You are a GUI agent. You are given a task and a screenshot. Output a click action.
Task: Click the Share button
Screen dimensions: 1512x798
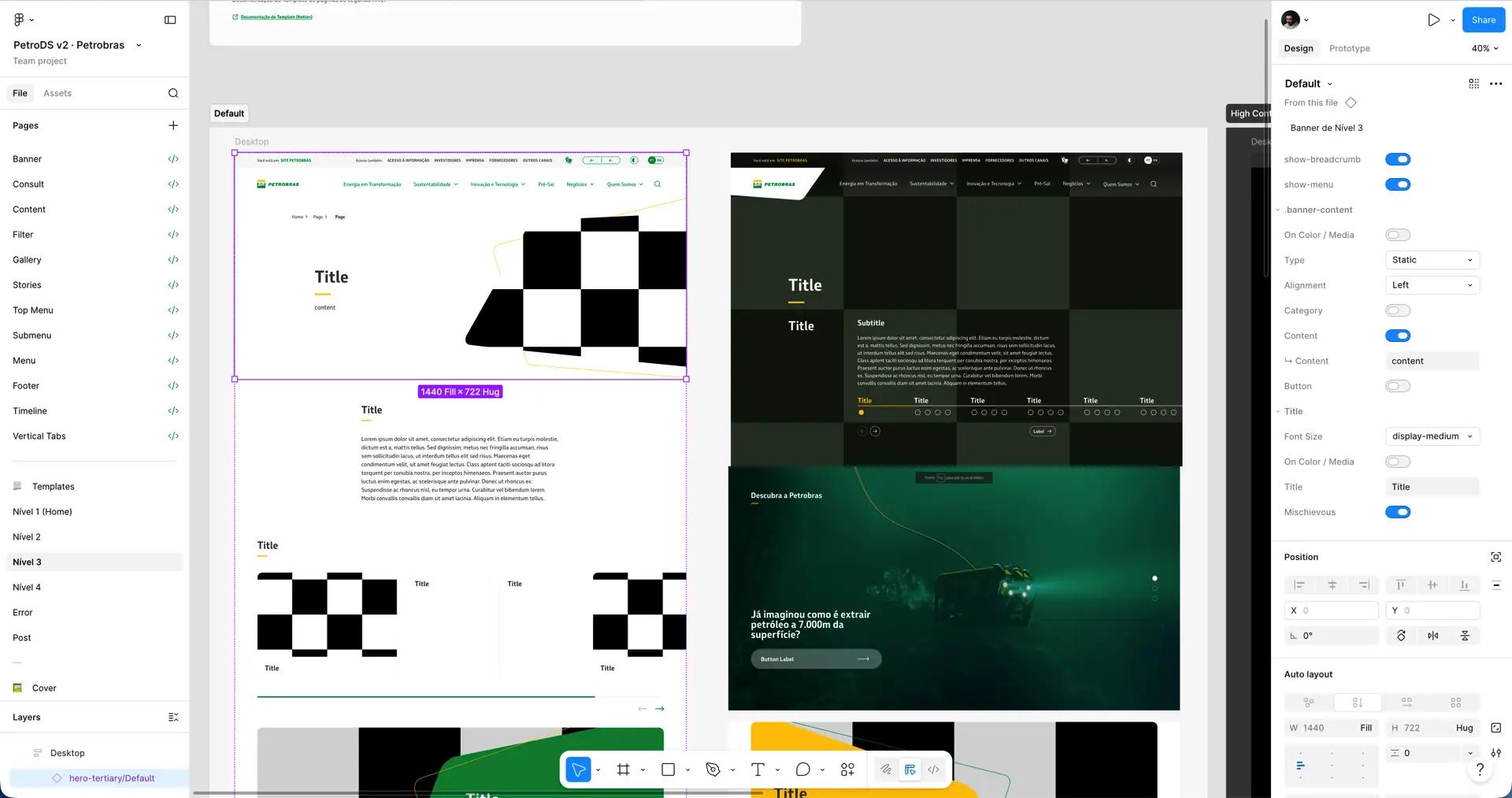(1484, 20)
